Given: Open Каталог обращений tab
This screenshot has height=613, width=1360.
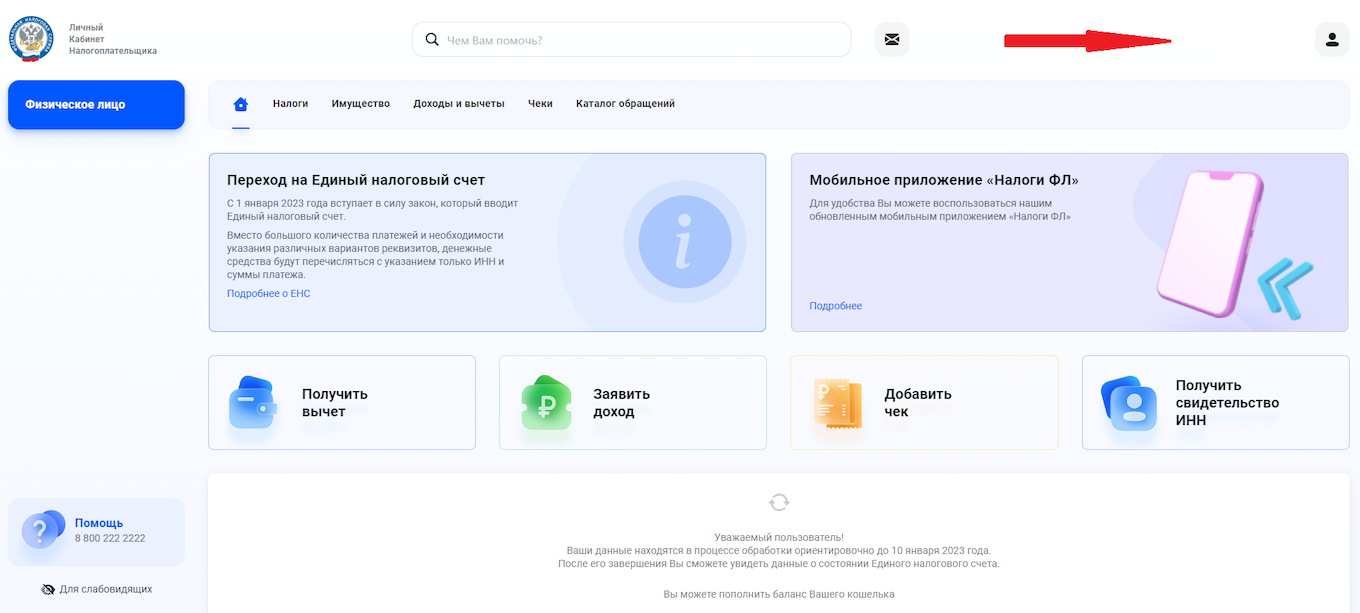Looking at the screenshot, I should click(625, 104).
